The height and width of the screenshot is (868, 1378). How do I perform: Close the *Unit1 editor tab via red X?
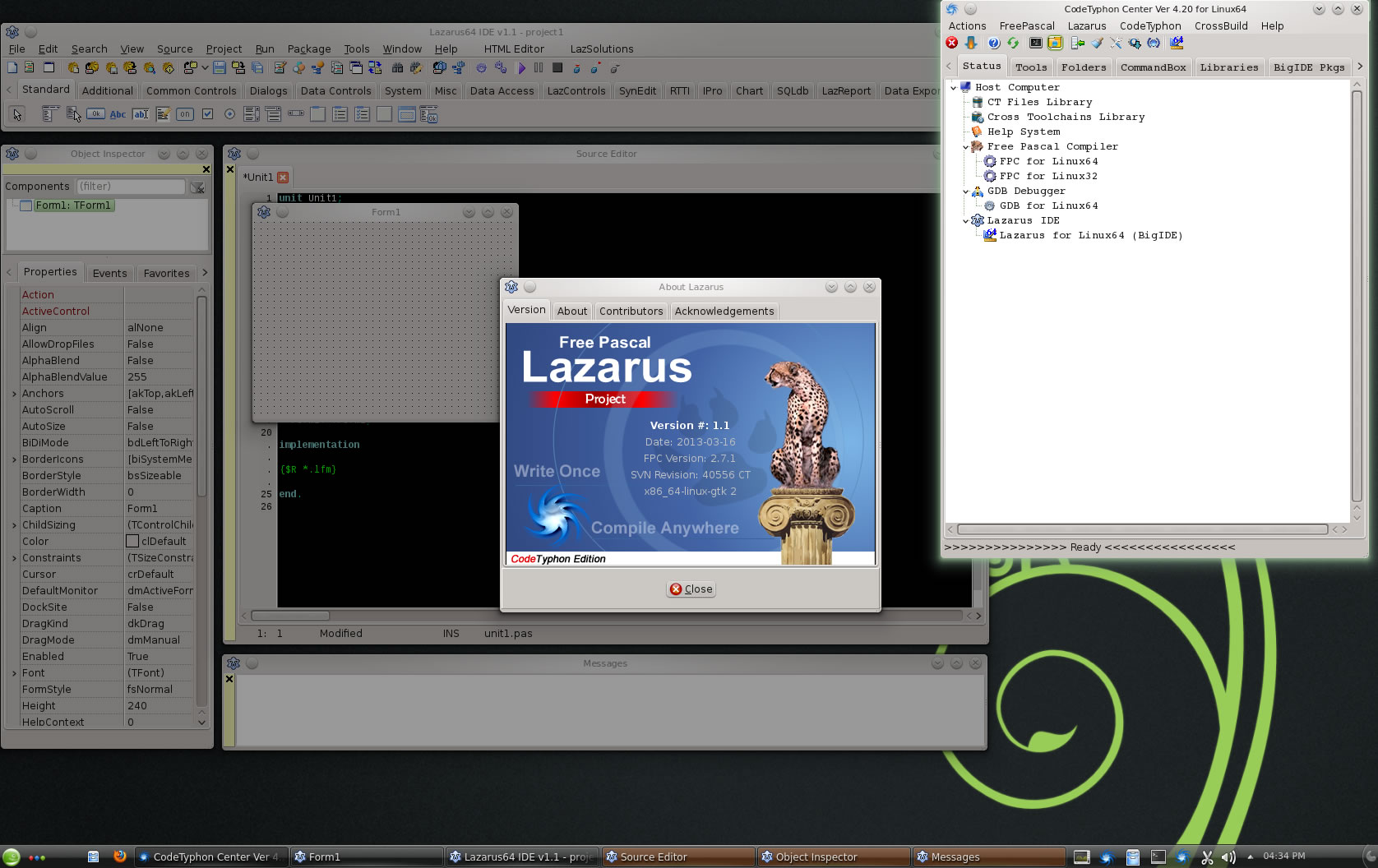283,178
